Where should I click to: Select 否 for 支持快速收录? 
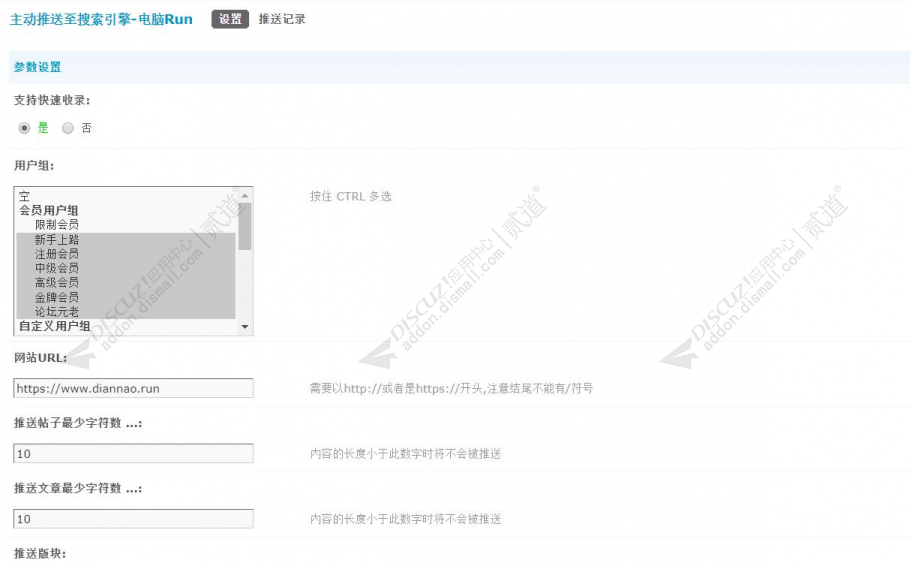(68, 128)
